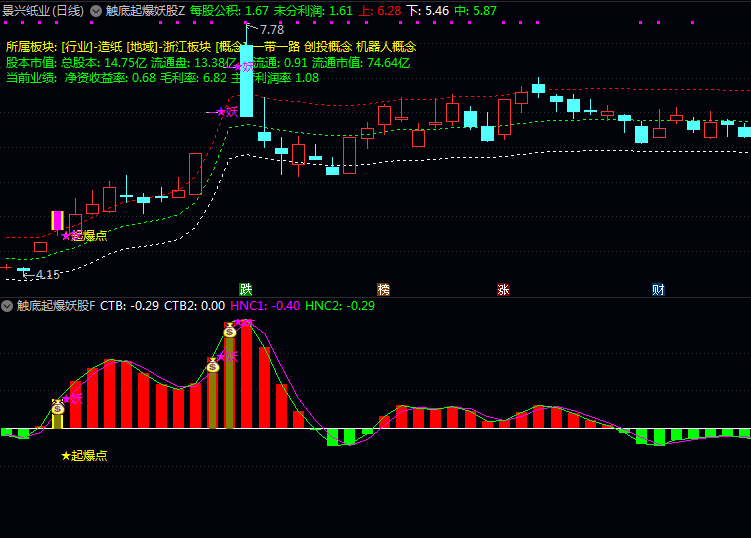Click the blue 财 marker icon
The image size is (751, 538).
click(658, 289)
